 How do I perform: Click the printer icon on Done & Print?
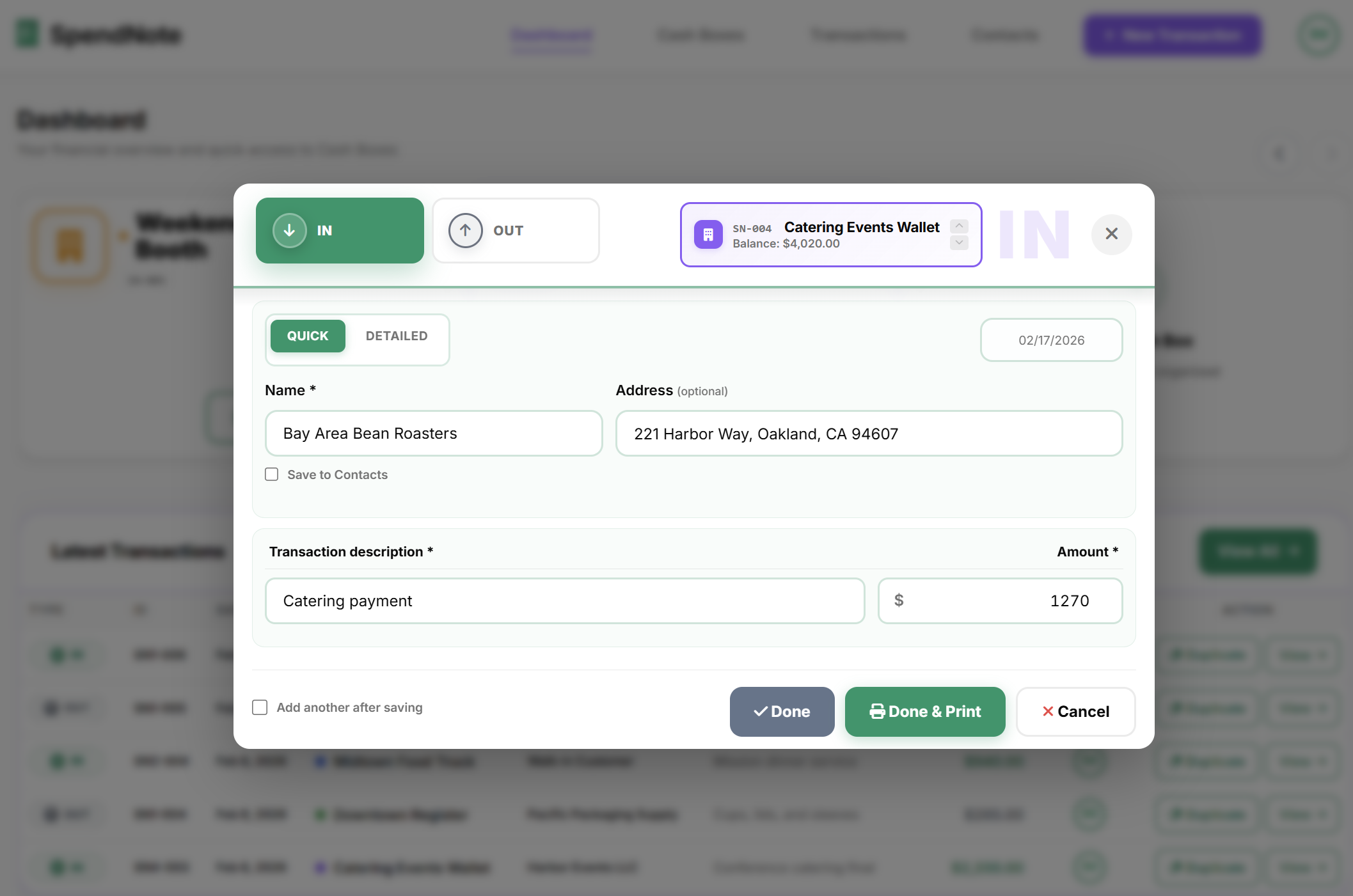[877, 711]
